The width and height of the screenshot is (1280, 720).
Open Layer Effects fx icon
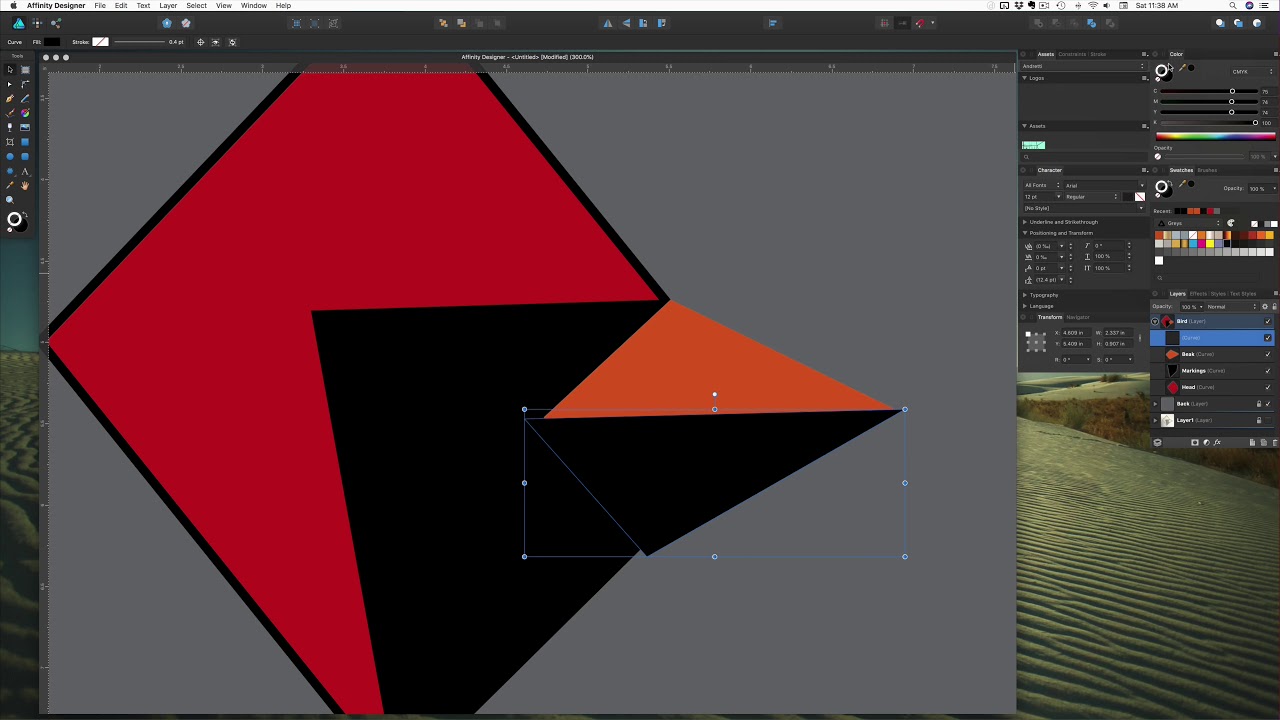tap(1218, 442)
